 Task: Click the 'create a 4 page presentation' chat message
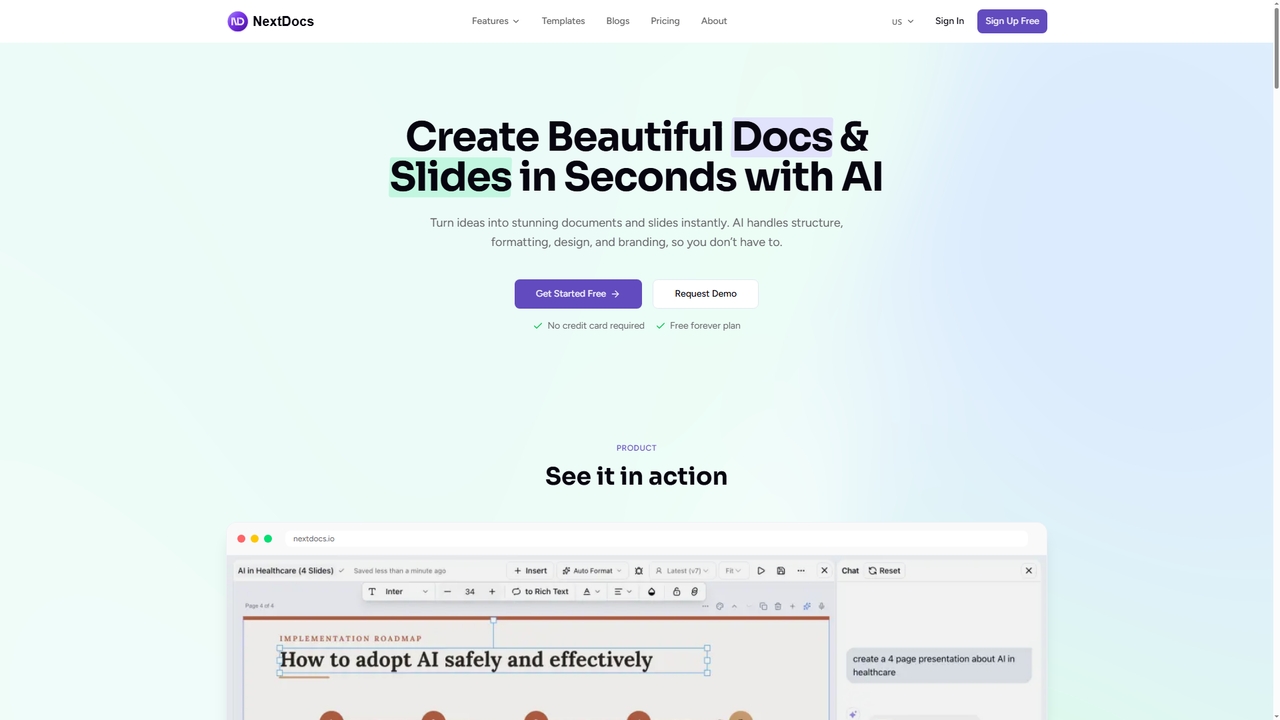coord(939,666)
